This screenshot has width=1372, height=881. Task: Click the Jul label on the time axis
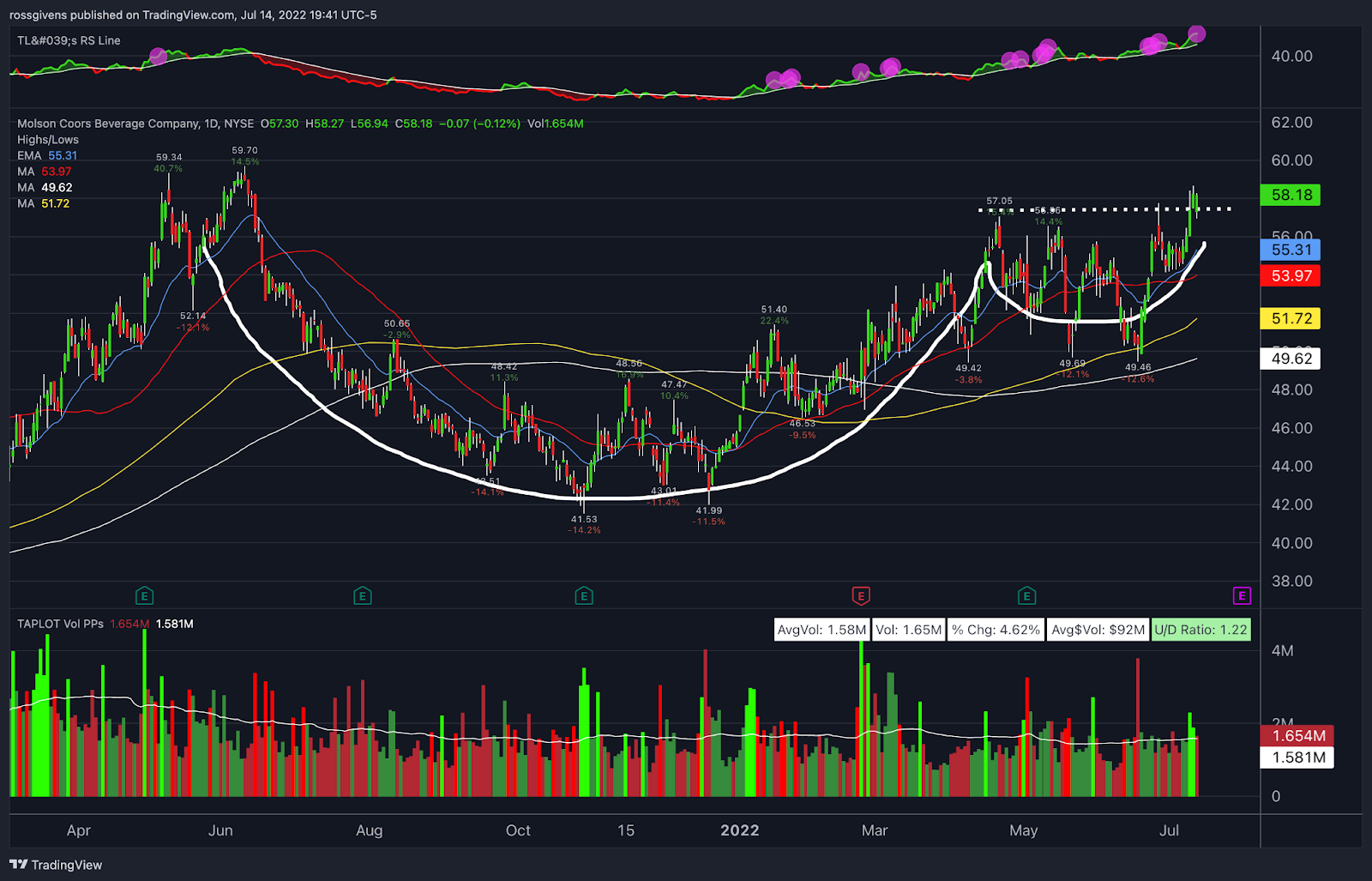coord(1169,830)
